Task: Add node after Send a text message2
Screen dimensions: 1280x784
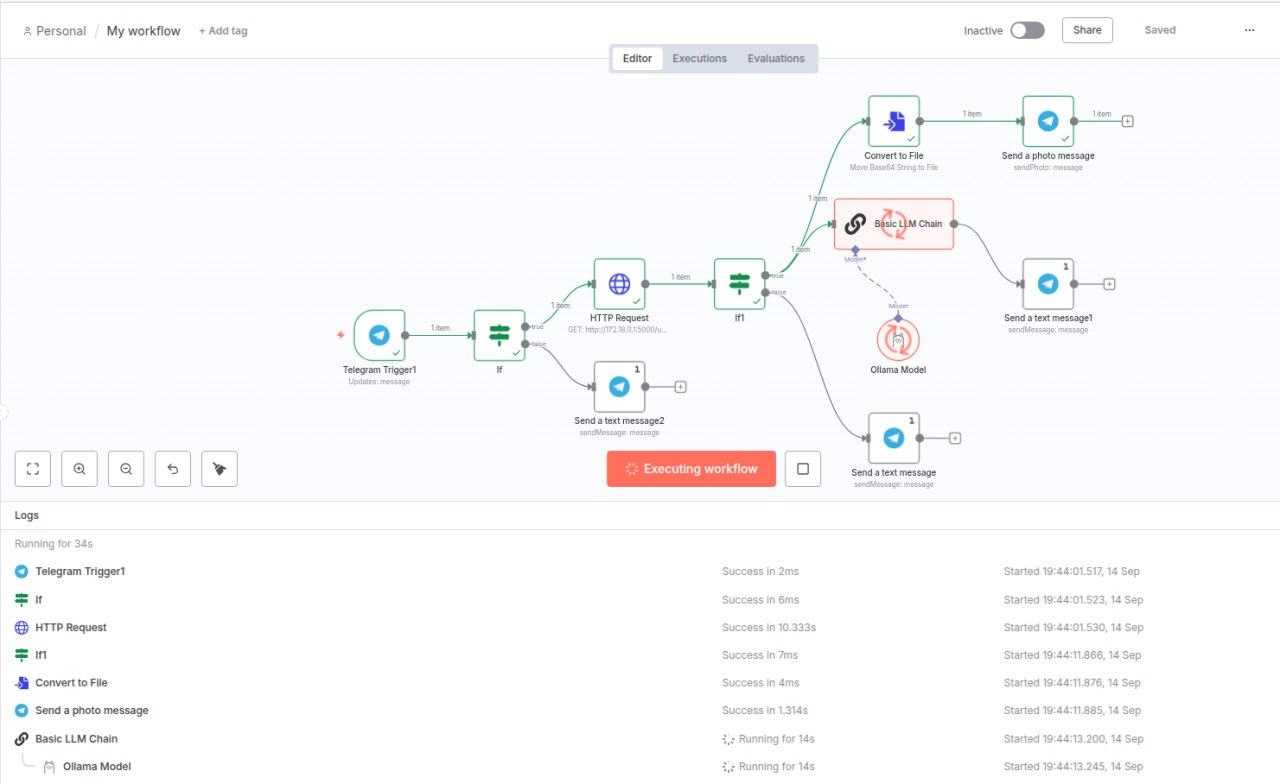Action: [681, 386]
